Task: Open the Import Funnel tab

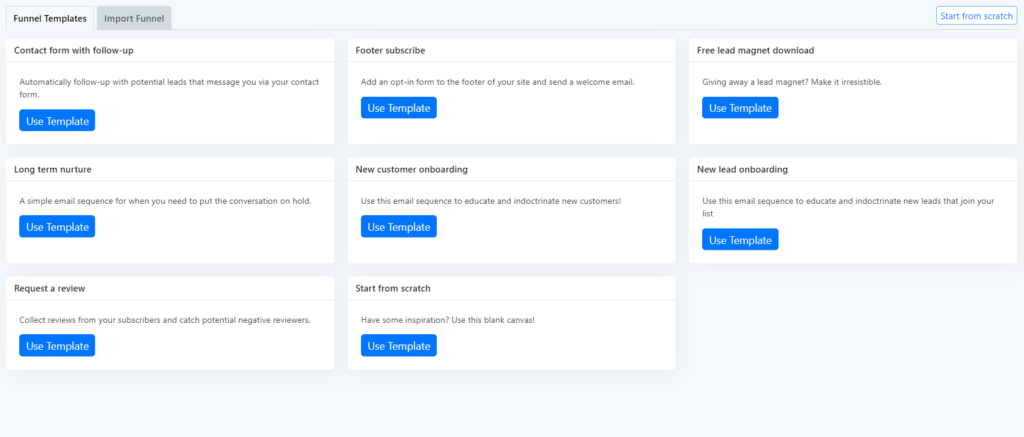Action: (134, 18)
